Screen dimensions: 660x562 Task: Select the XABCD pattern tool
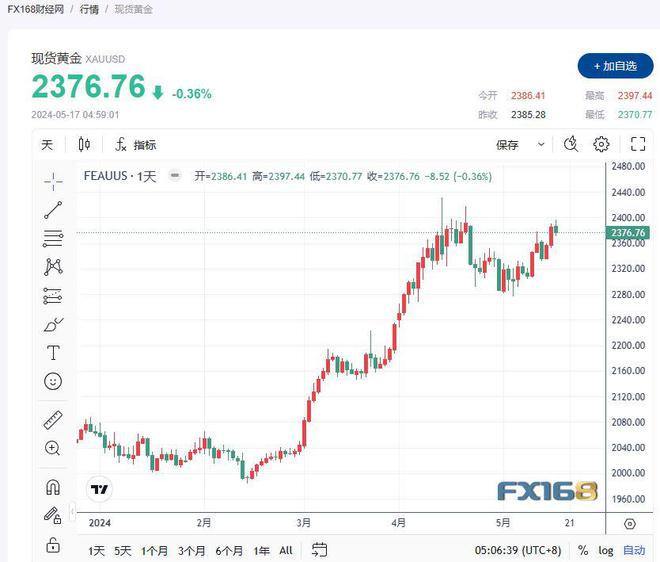point(53,267)
